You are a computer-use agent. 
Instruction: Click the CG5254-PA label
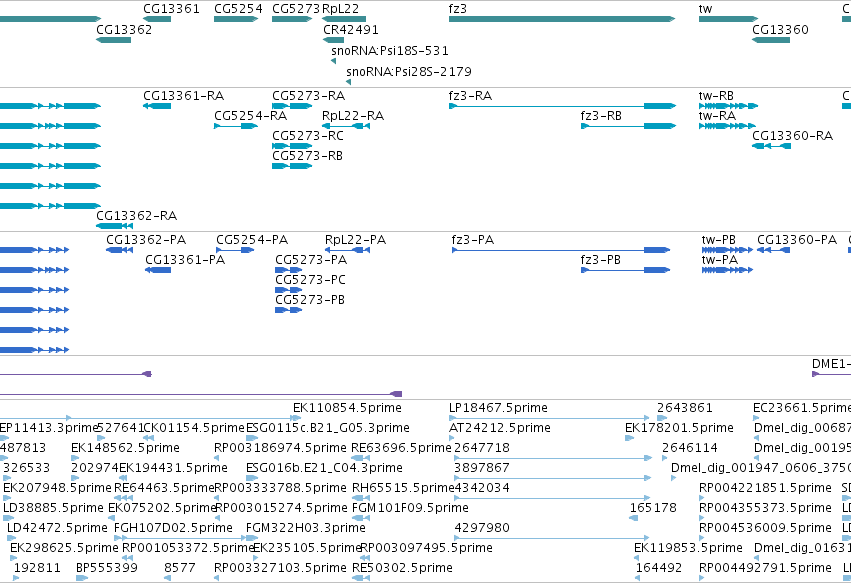(x=252, y=239)
